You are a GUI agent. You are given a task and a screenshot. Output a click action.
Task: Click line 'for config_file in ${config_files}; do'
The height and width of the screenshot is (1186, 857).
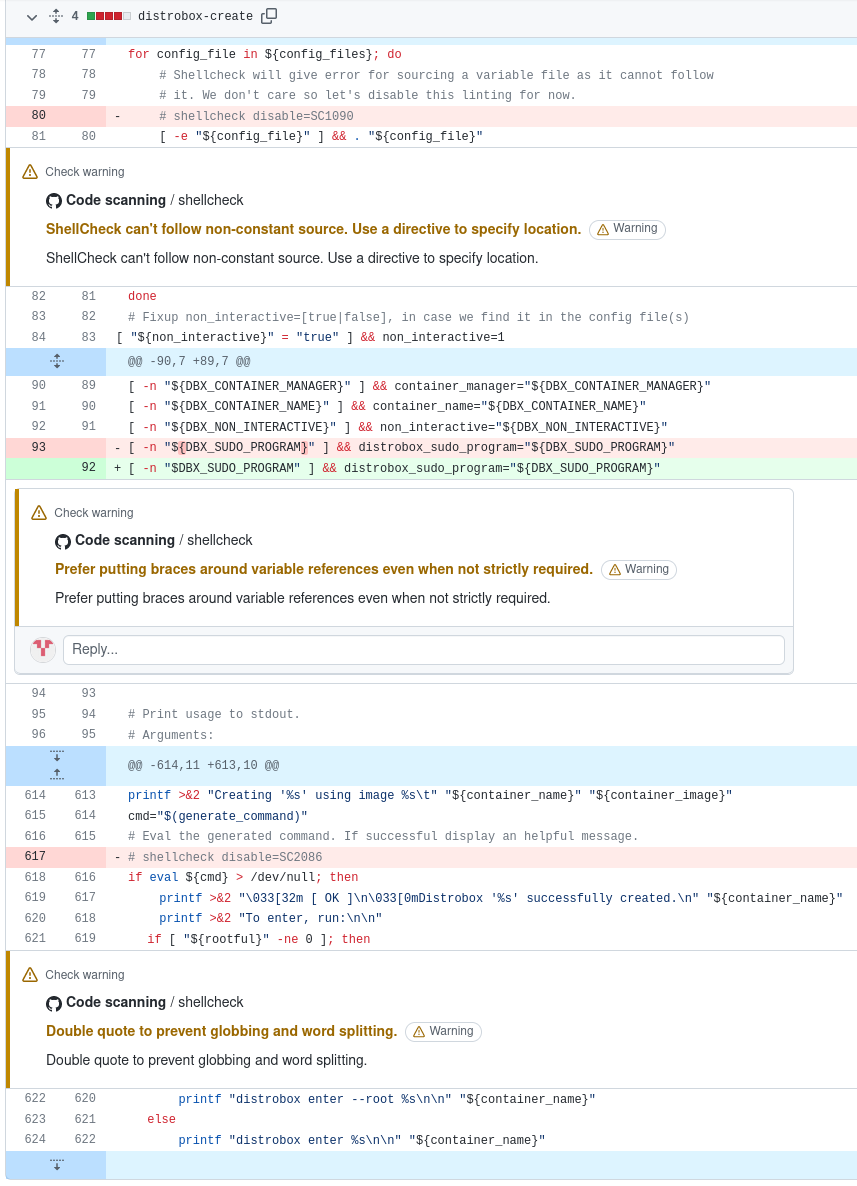coord(265,54)
